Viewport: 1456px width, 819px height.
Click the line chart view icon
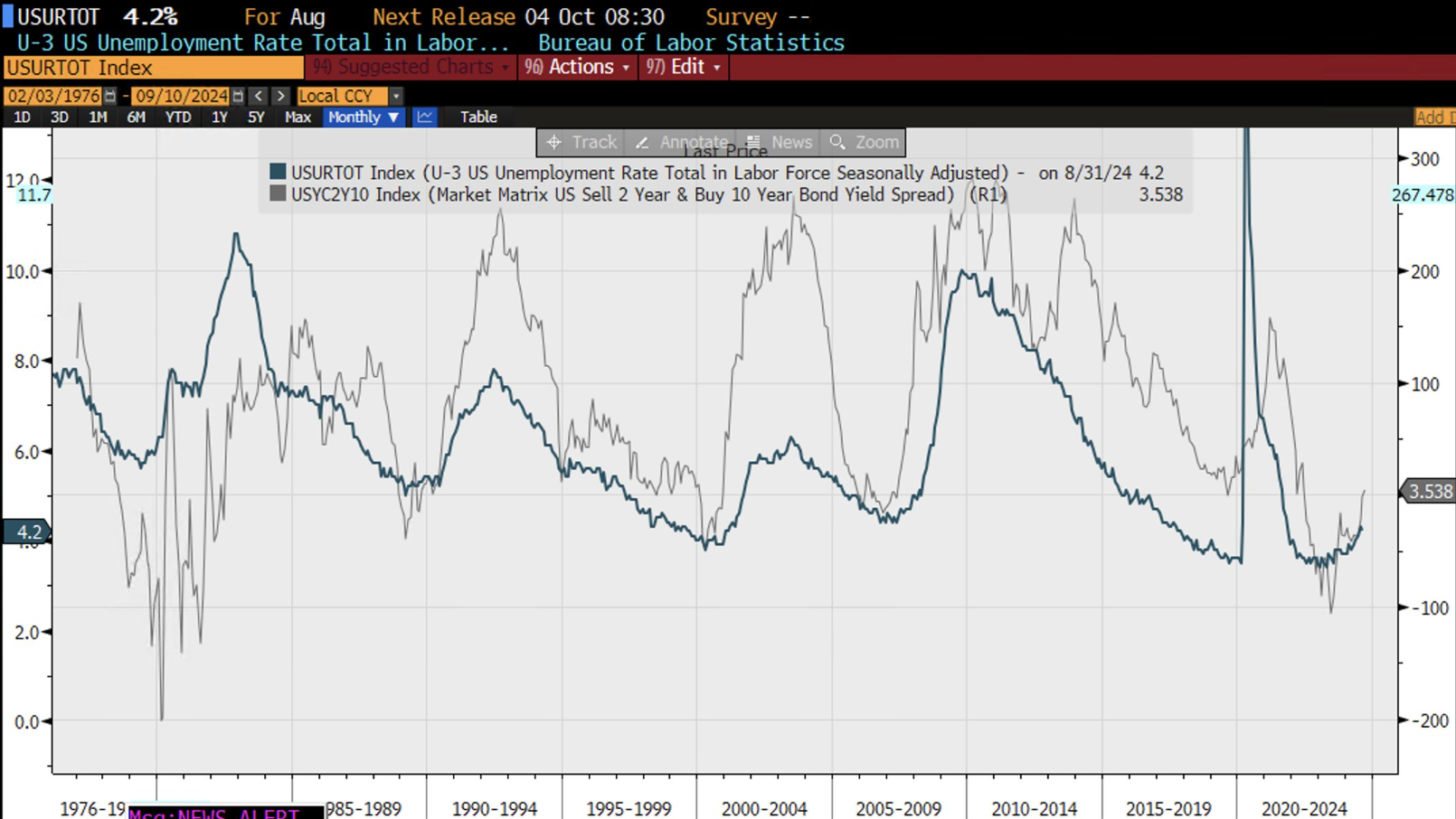point(425,118)
